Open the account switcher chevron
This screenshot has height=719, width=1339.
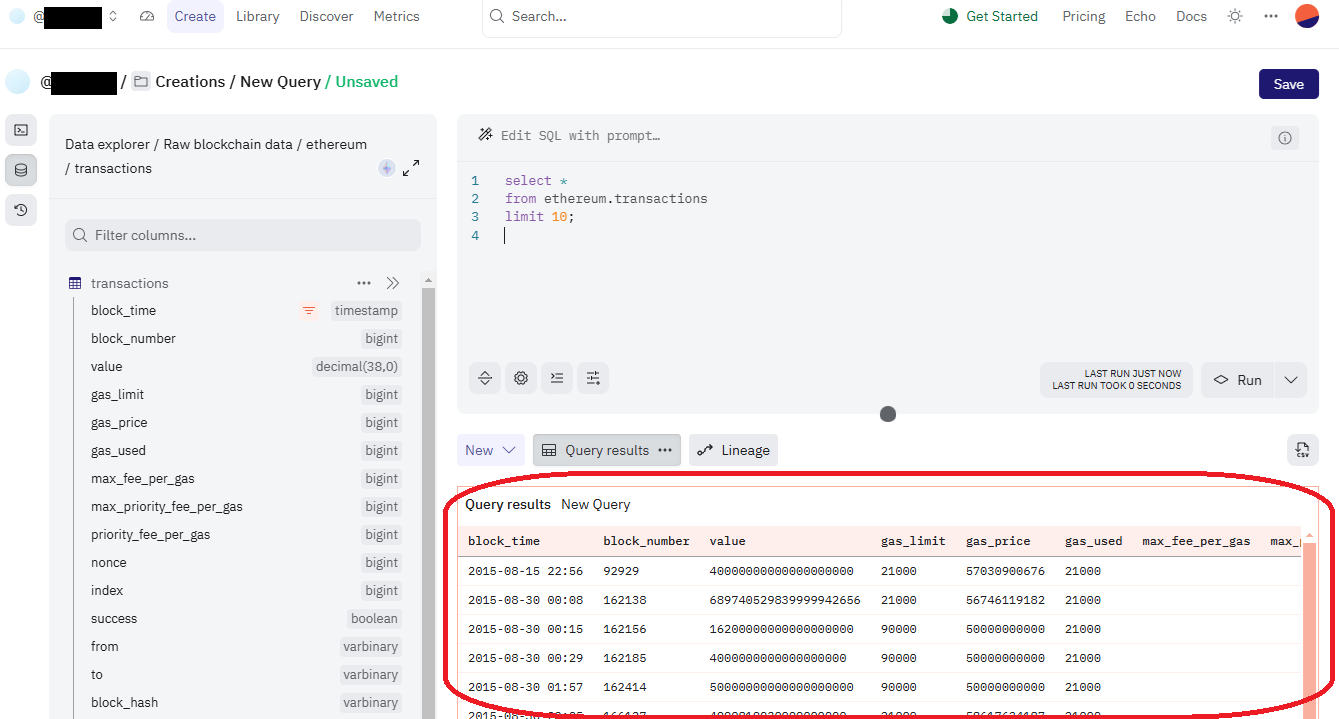click(113, 16)
